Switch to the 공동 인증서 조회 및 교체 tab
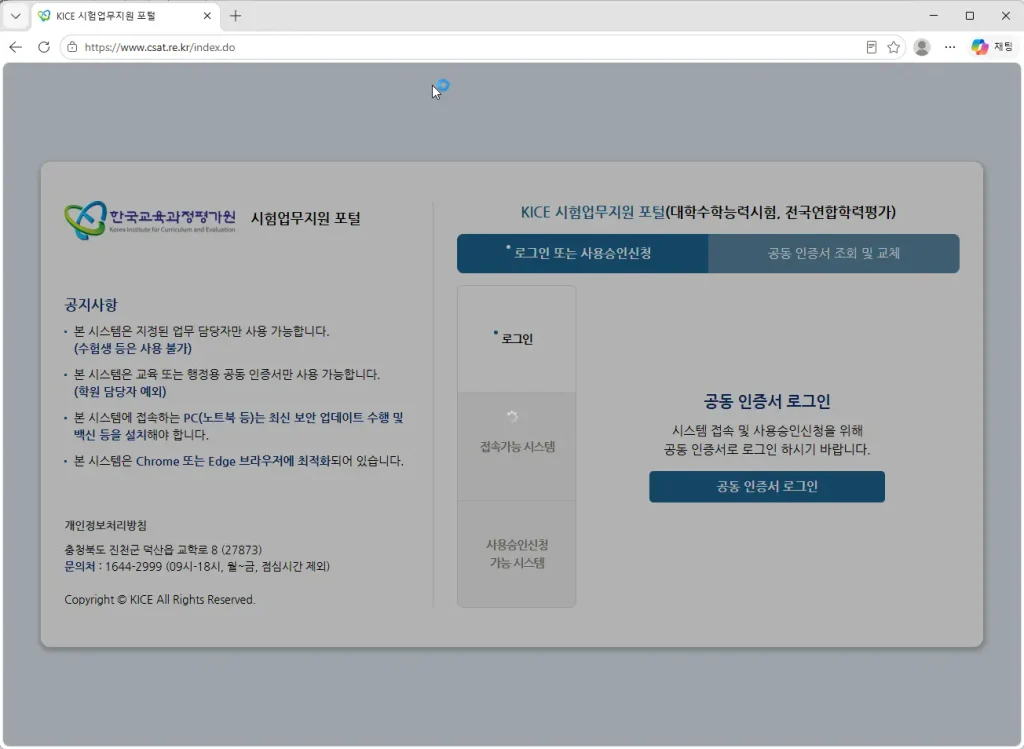The height and width of the screenshot is (749, 1024). (x=833, y=253)
